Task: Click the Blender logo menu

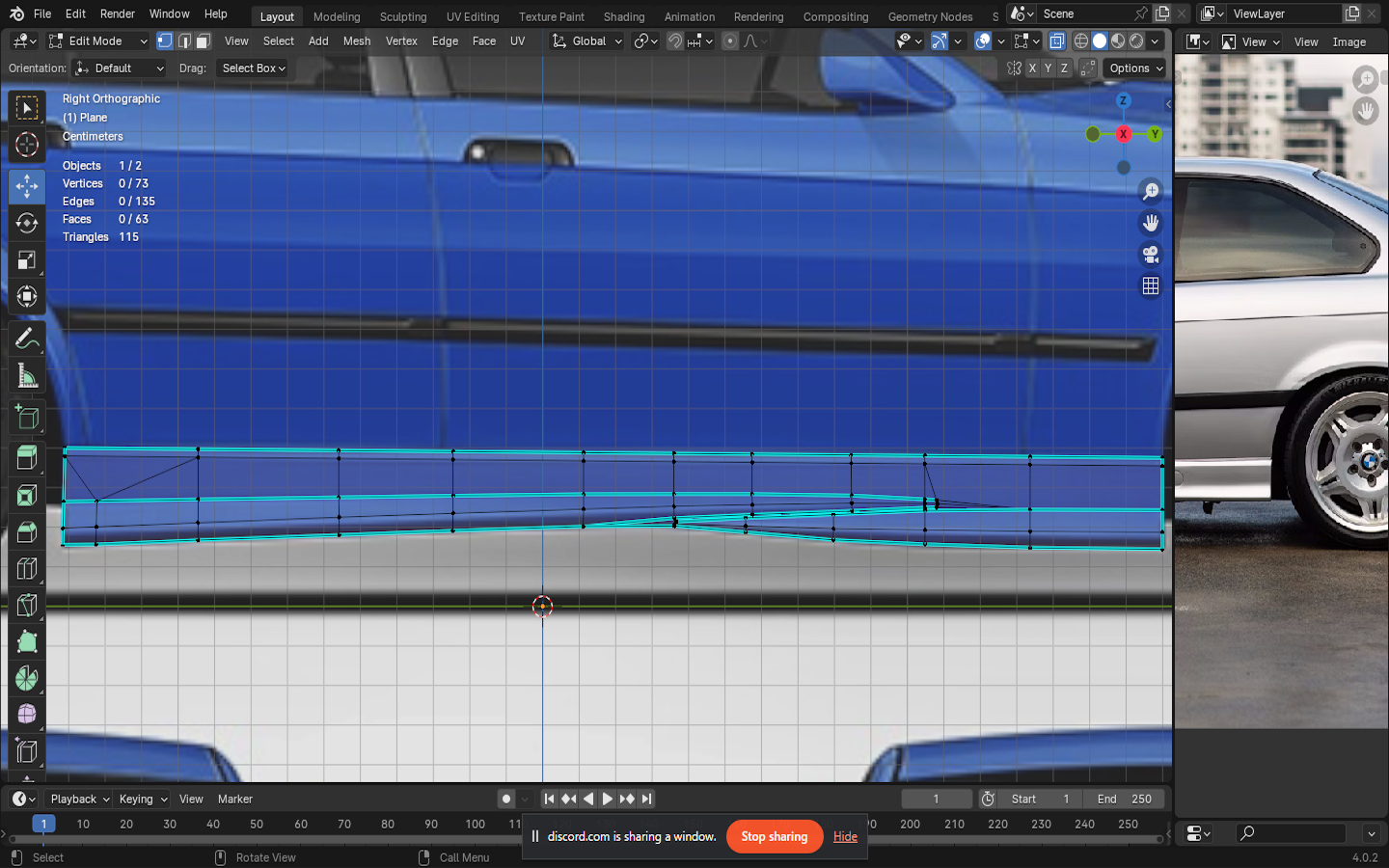Action: point(16,14)
